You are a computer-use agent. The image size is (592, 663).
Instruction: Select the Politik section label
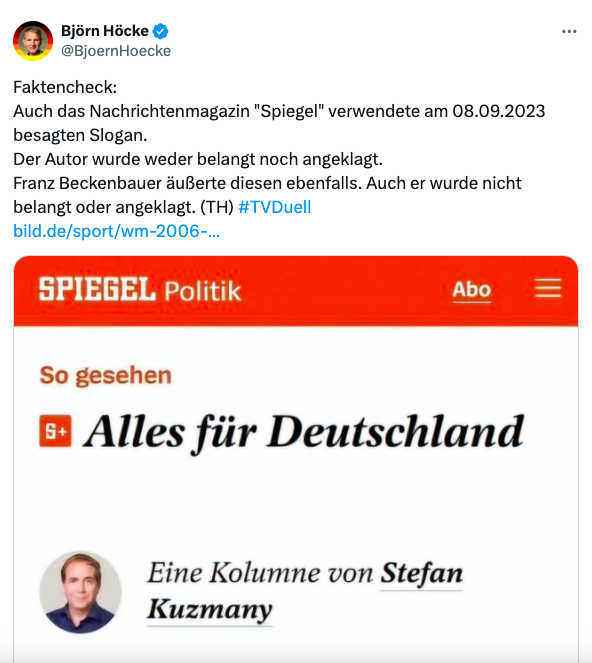pyautogui.click(x=203, y=291)
